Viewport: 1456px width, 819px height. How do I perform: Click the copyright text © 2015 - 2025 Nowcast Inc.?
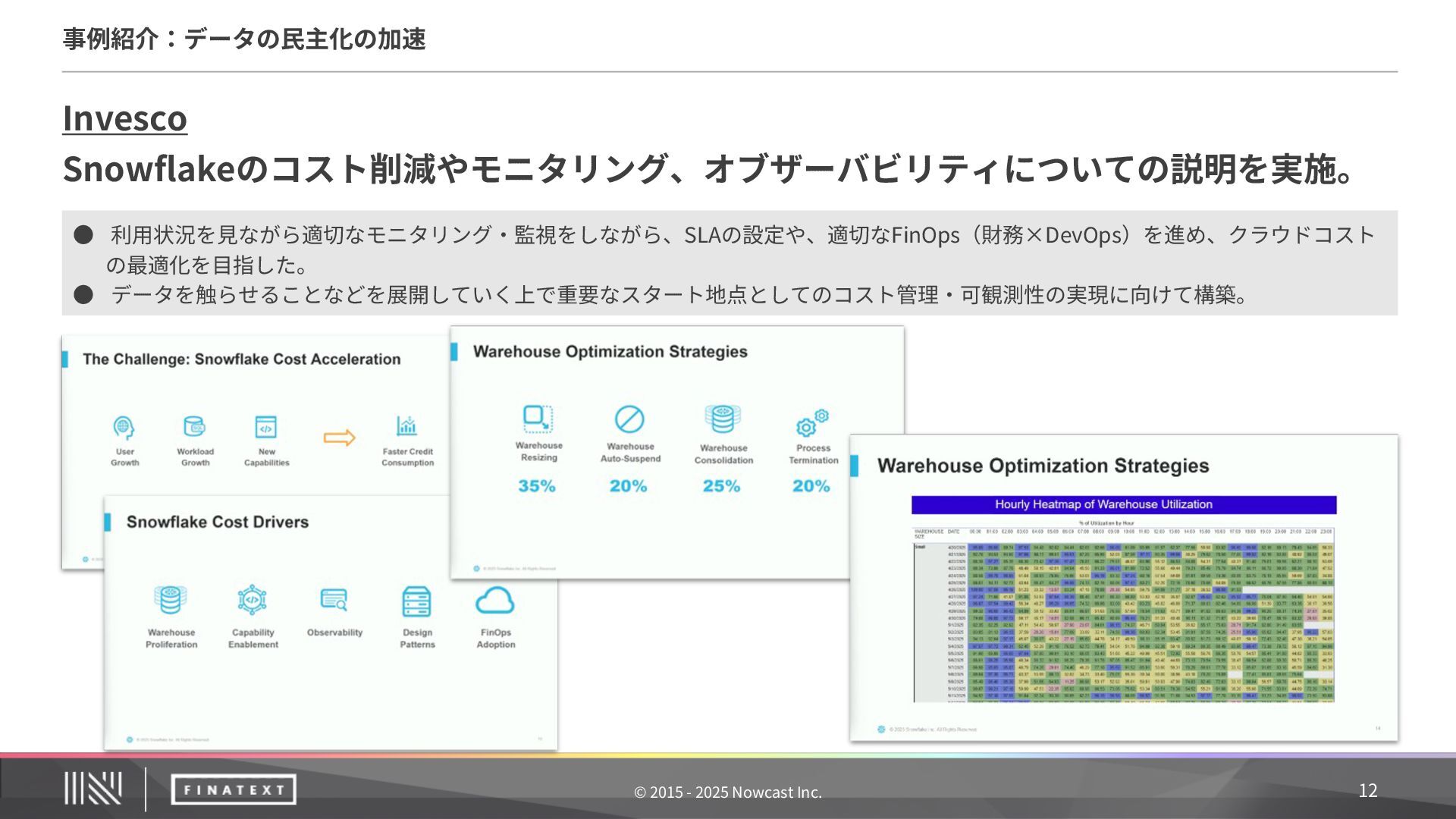click(728, 792)
